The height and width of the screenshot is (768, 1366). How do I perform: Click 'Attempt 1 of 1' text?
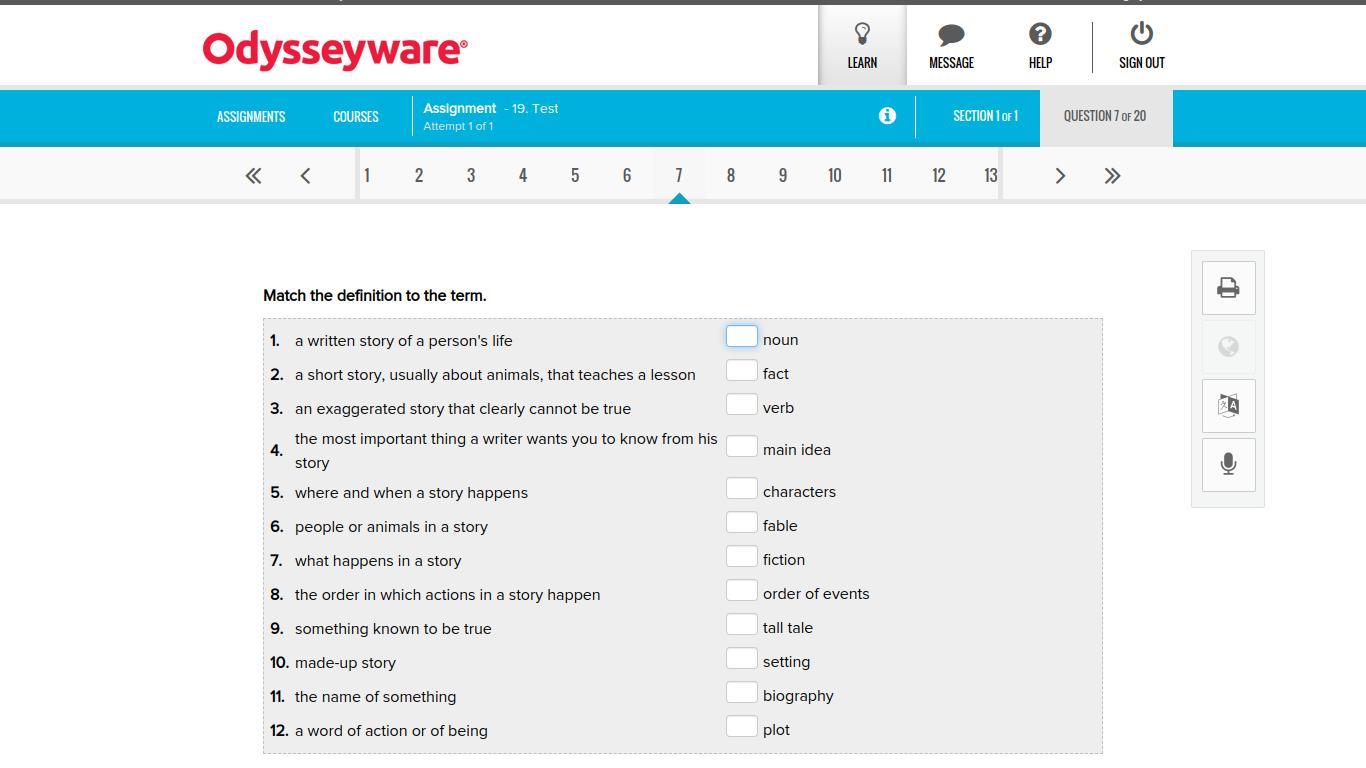458,126
